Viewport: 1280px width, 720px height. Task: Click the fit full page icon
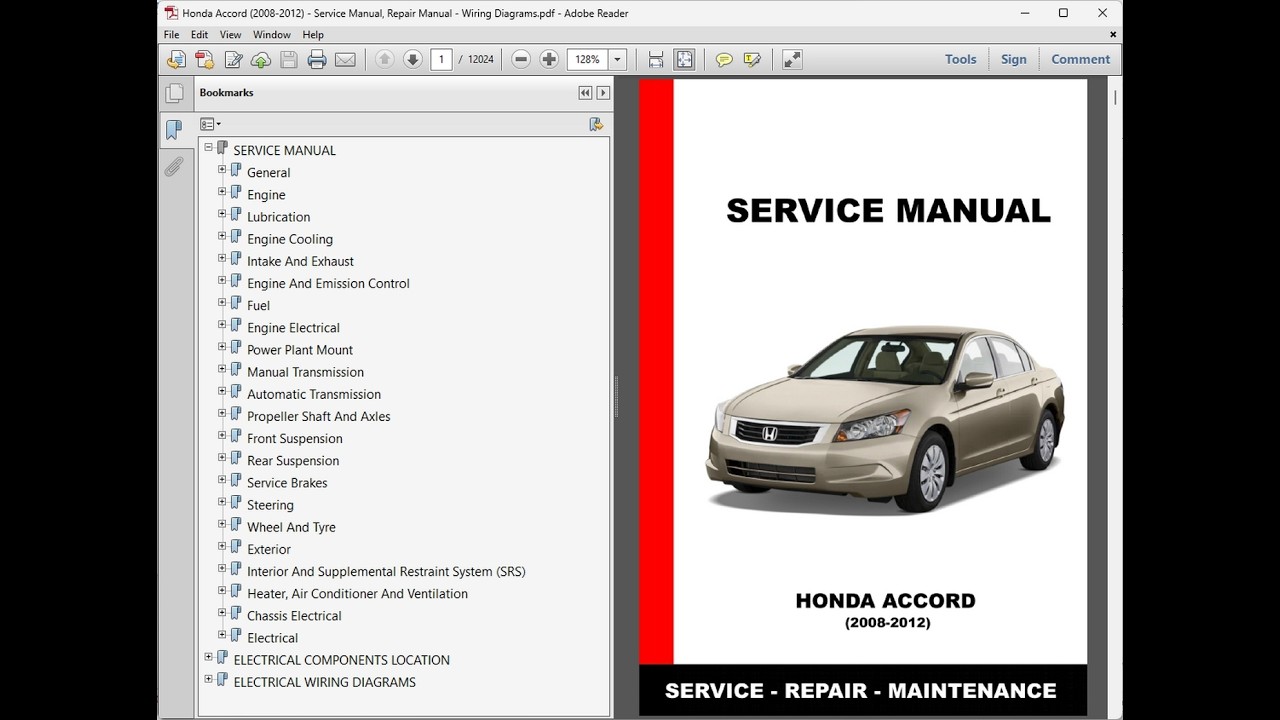click(x=684, y=60)
